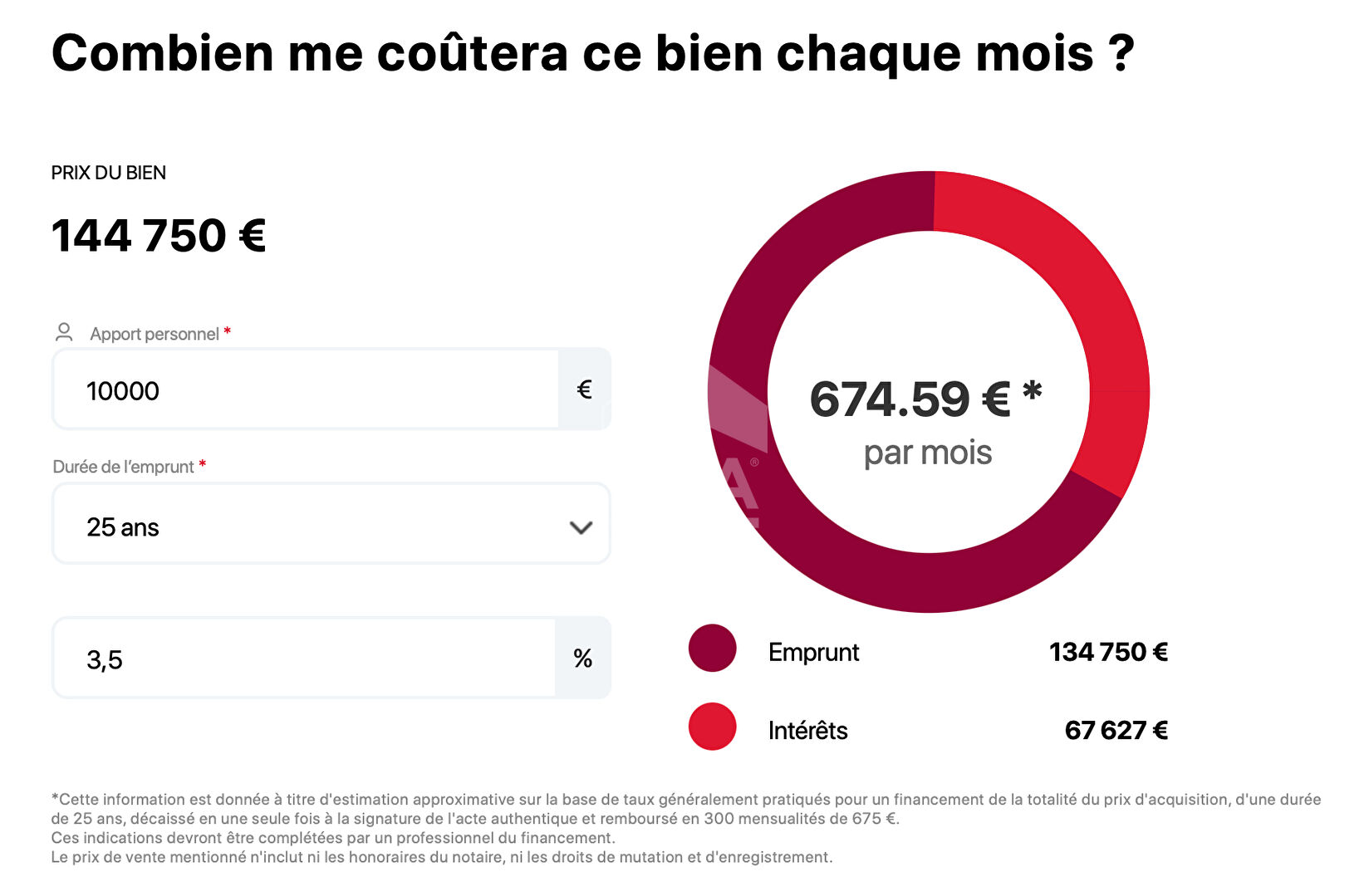1369x896 pixels.
Task: Click the person icon beside Apport personnel
Action: click(64, 333)
